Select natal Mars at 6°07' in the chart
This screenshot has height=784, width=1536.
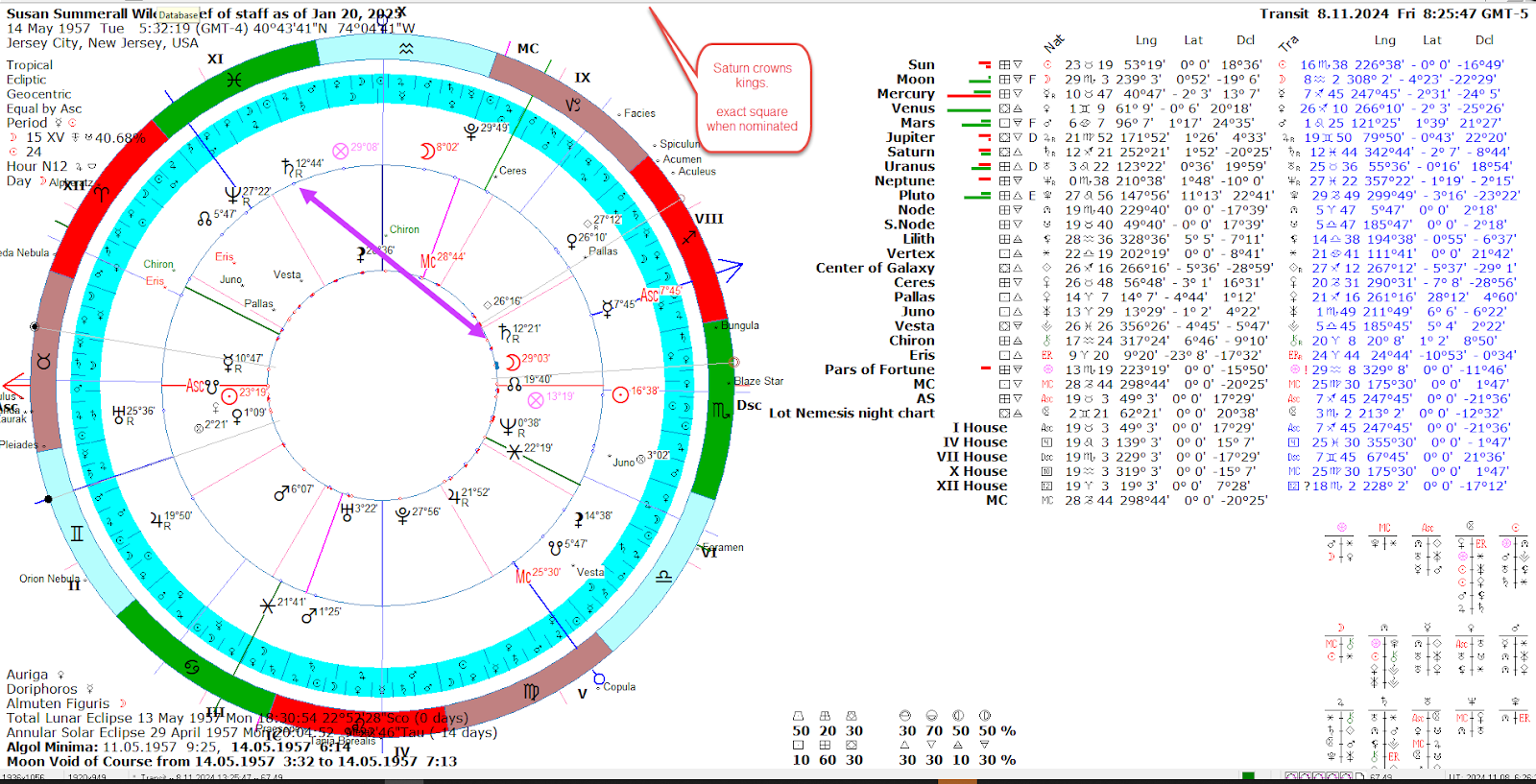[281, 493]
